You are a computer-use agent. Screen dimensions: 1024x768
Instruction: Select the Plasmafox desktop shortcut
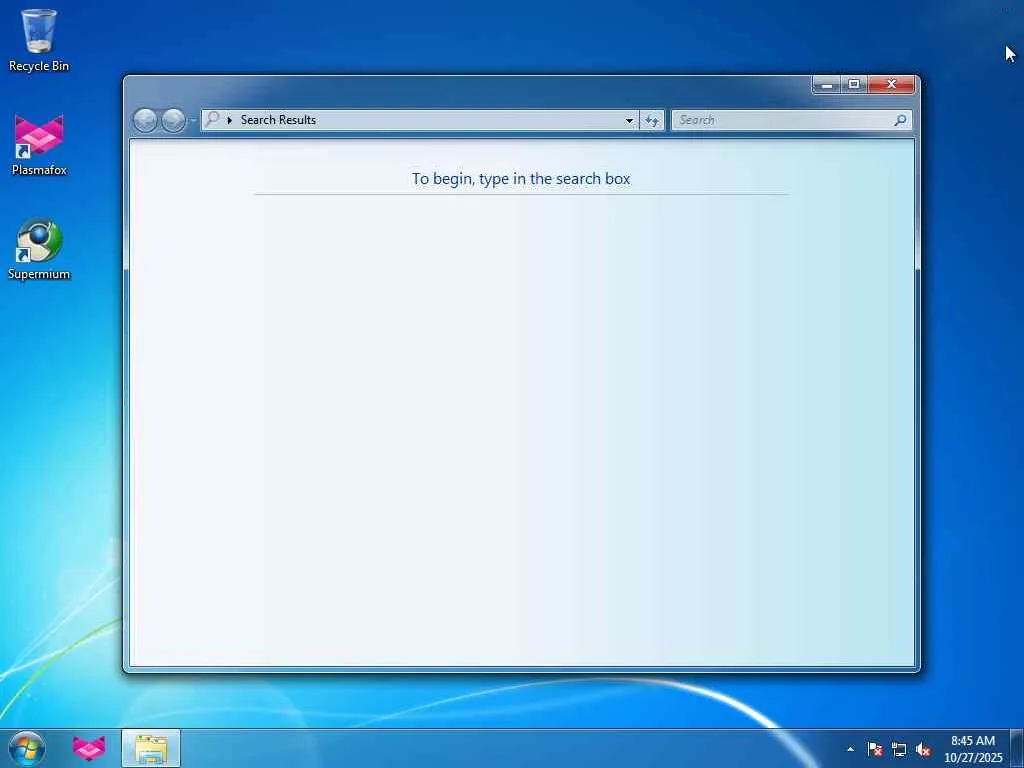tap(39, 145)
